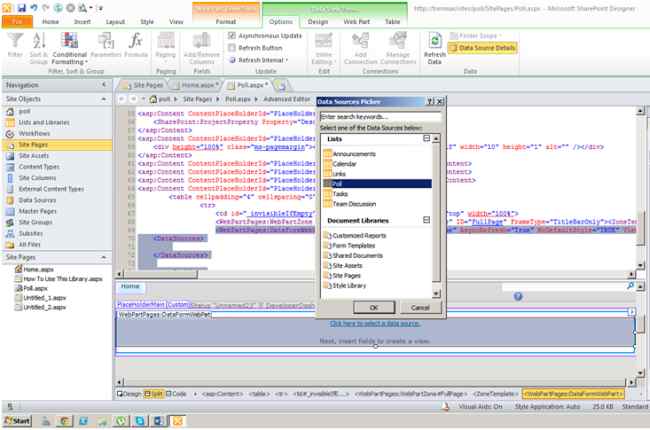Image resolution: width=650 pixels, height=430 pixels.
Task: Open Refresh Interval dropdown
Action: 258,60
